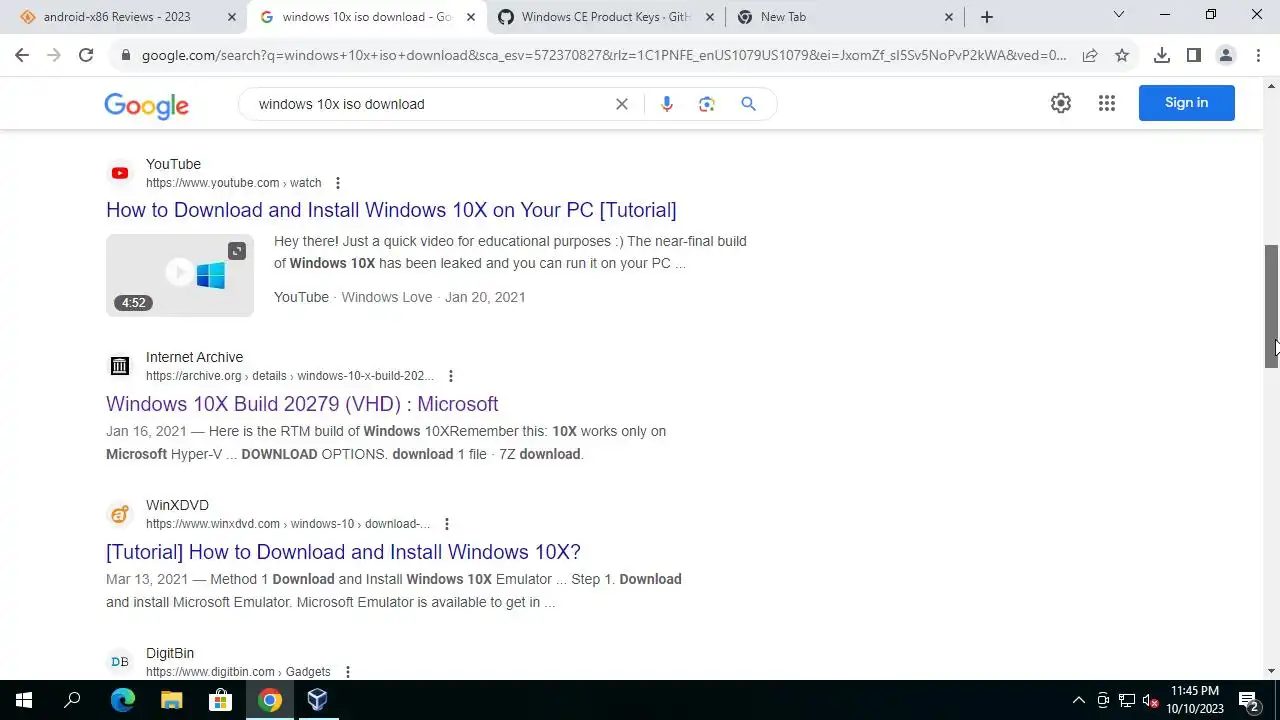Open more options for YouTube result
The width and height of the screenshot is (1280, 720).
click(x=338, y=183)
